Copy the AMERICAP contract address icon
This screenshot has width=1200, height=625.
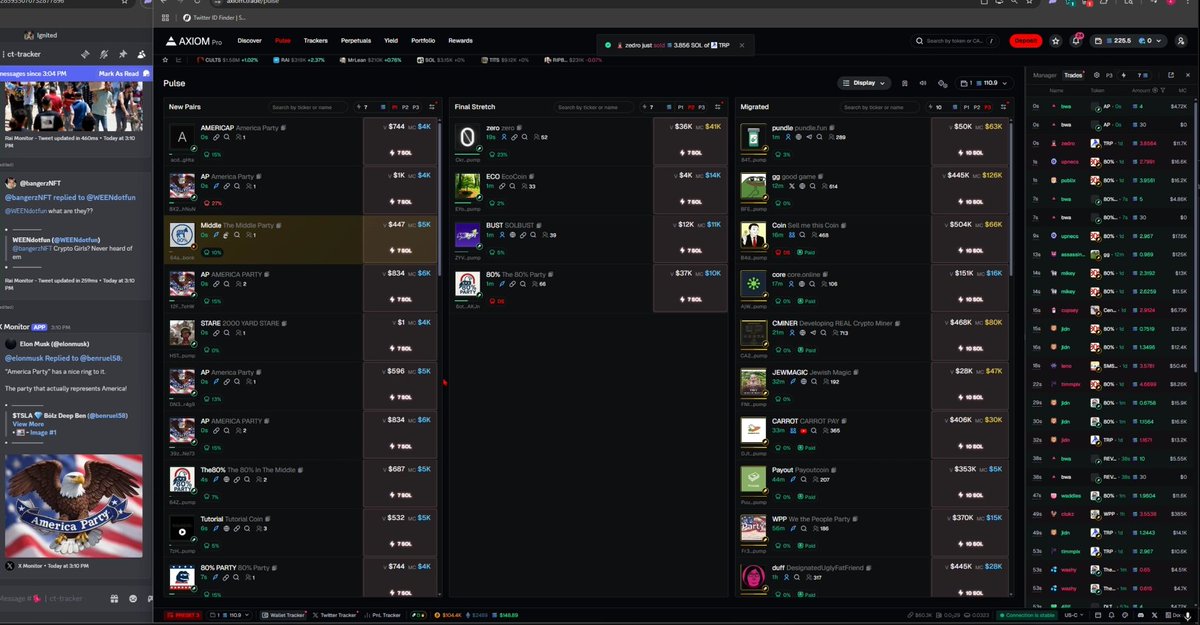(283, 128)
